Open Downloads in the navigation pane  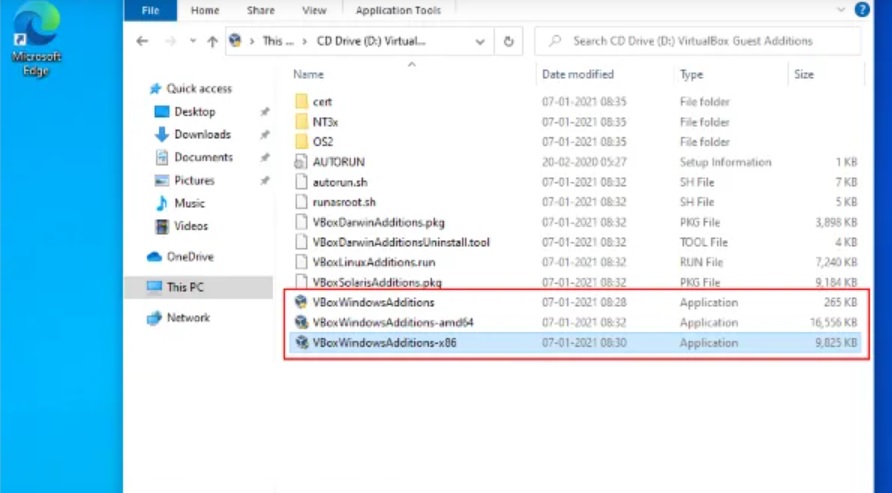[x=203, y=135]
